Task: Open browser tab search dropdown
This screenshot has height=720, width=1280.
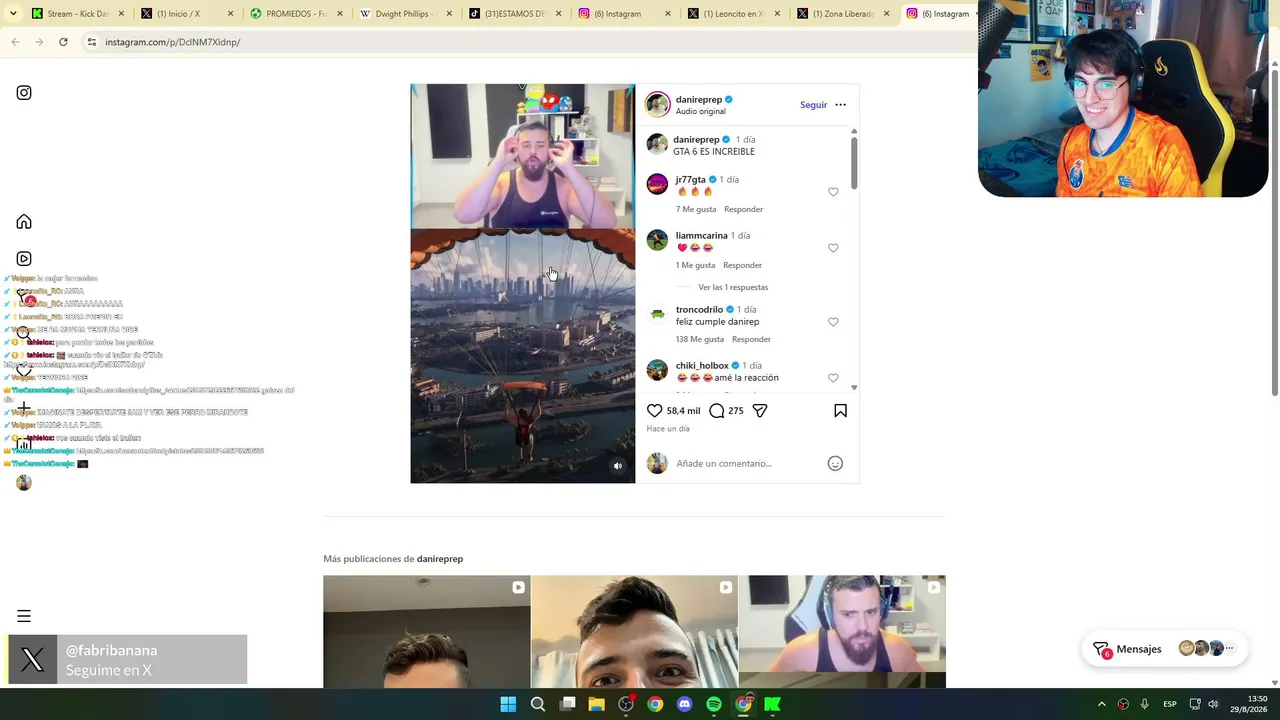Action: [13, 14]
